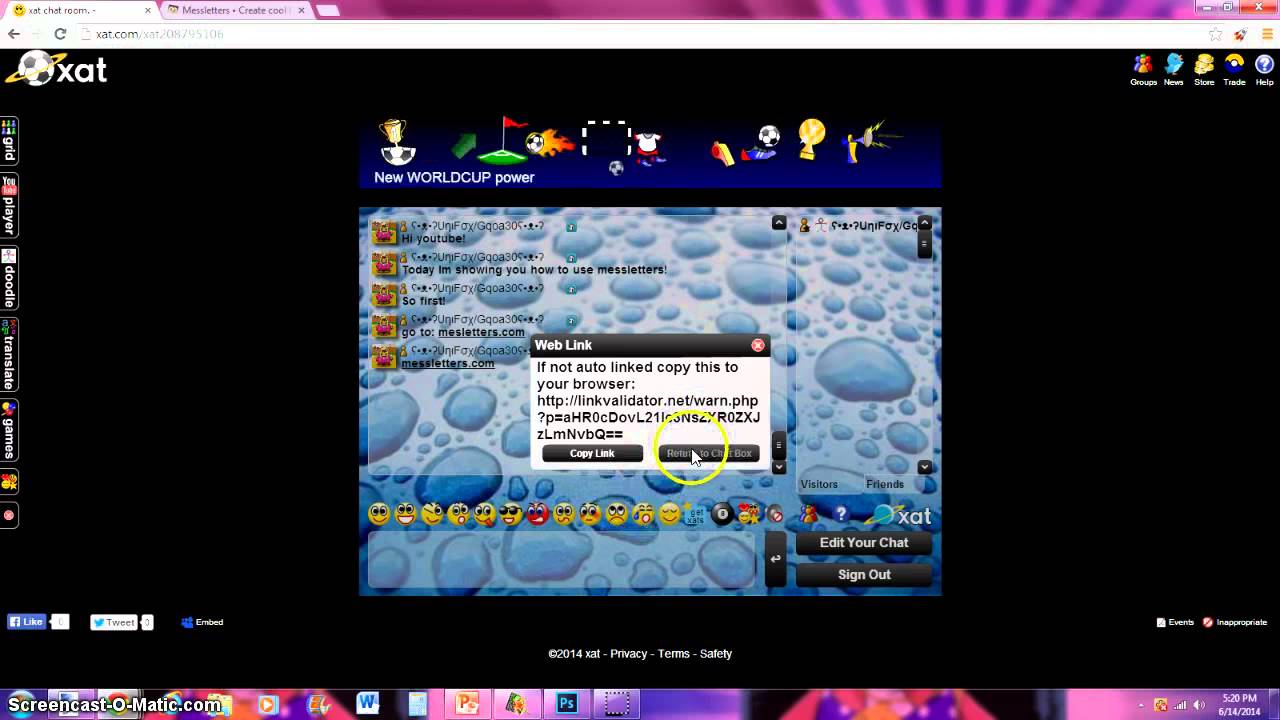
Task: Switch to the Visitors tab
Action: (x=819, y=484)
